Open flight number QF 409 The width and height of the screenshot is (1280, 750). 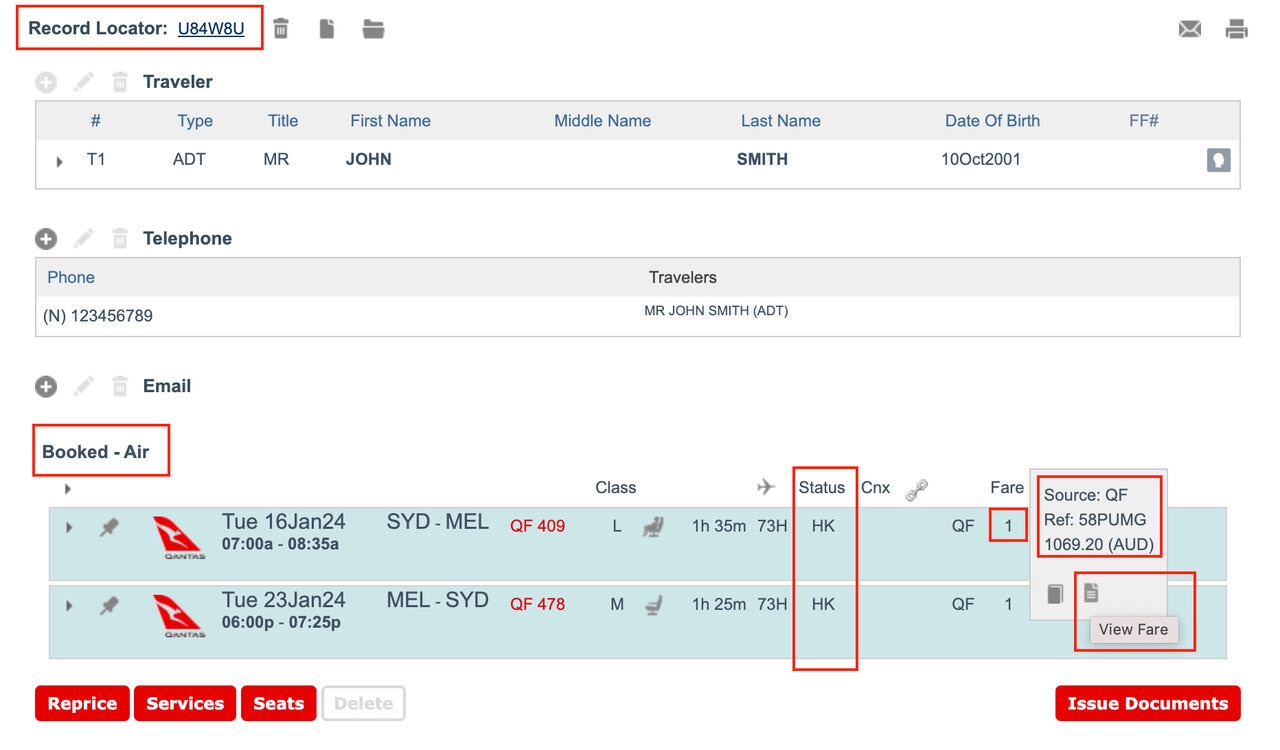tap(537, 526)
